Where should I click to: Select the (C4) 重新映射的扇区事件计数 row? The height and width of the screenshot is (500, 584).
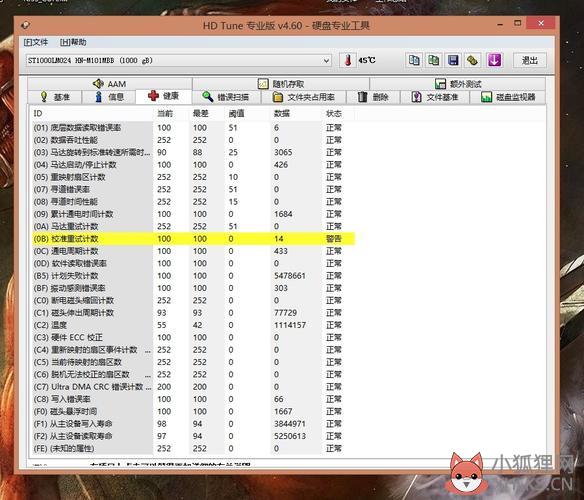(x=193, y=350)
